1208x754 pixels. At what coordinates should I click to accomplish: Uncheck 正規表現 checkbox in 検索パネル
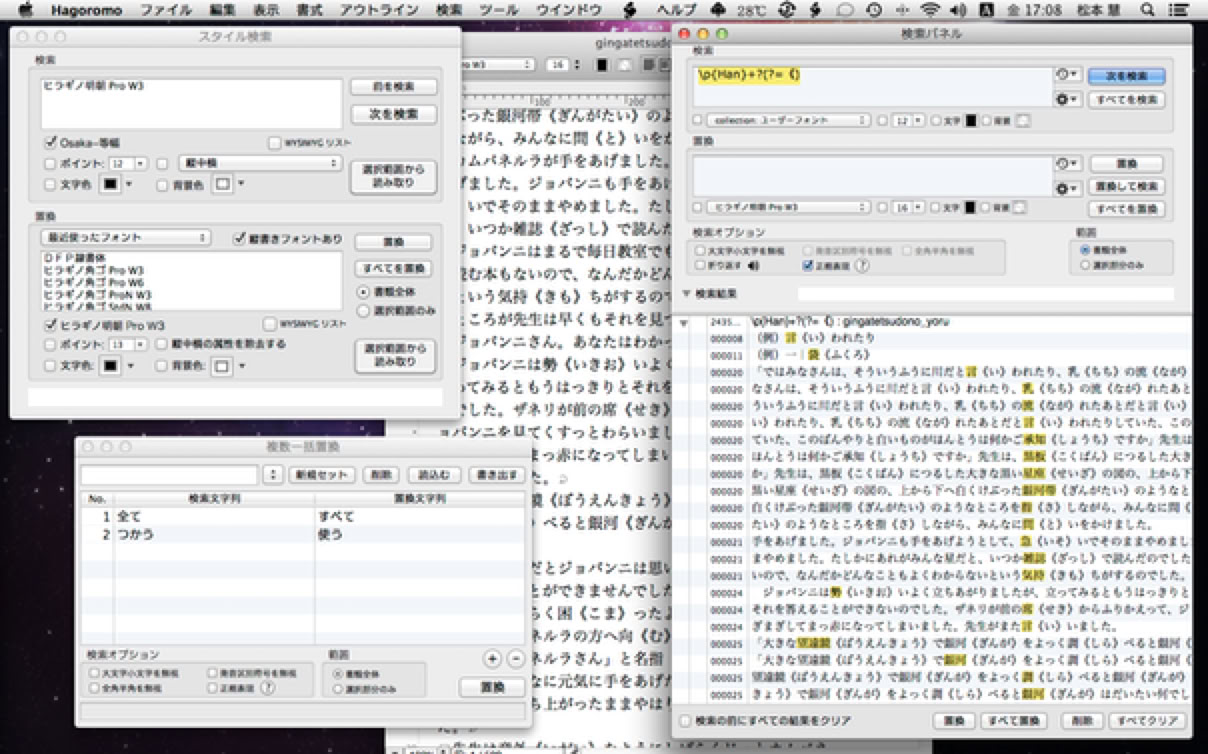[x=808, y=266]
